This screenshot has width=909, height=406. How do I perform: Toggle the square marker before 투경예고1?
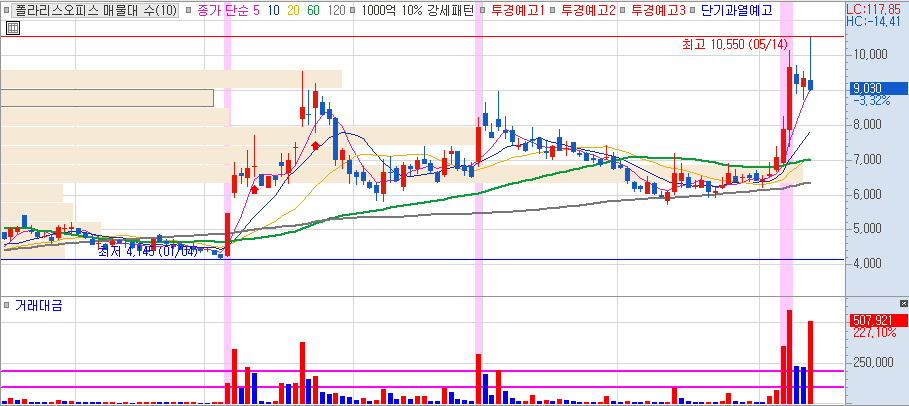coord(482,10)
